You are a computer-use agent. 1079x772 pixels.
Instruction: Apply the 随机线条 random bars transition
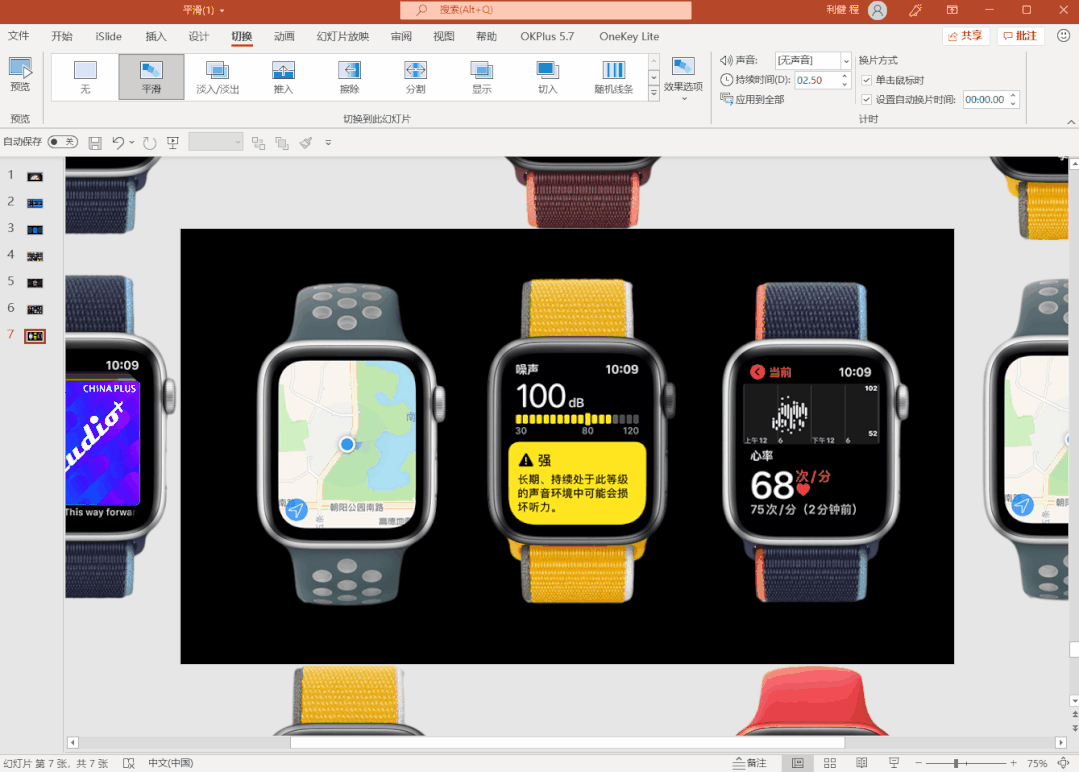[614, 77]
